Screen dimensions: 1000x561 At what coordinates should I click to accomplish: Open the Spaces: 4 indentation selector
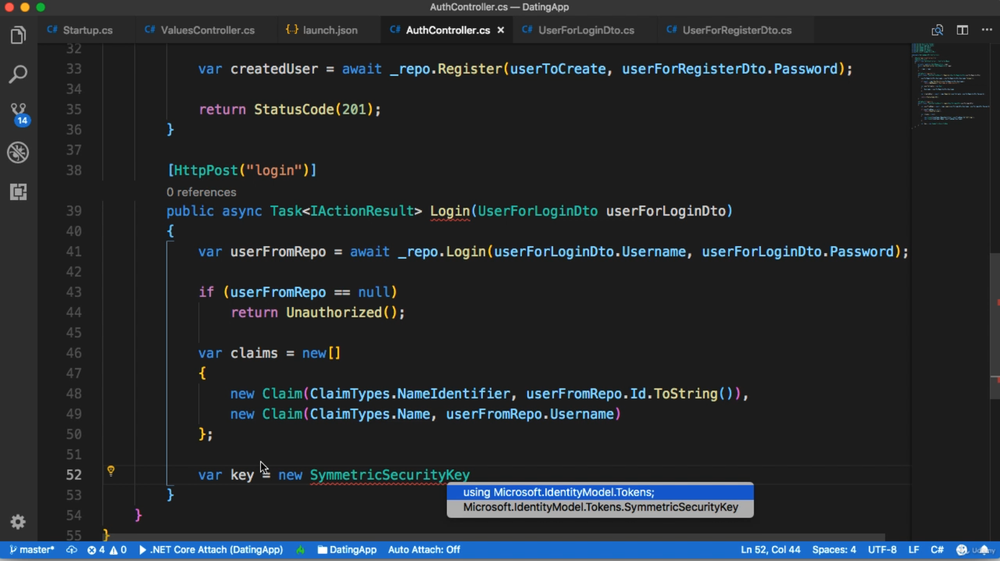(834, 550)
